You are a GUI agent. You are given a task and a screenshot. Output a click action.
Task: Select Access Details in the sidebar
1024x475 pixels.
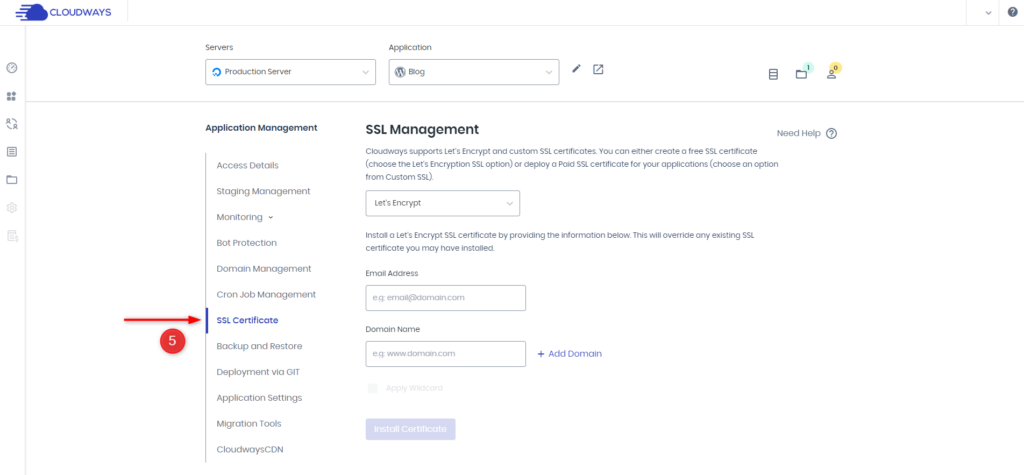pos(247,165)
